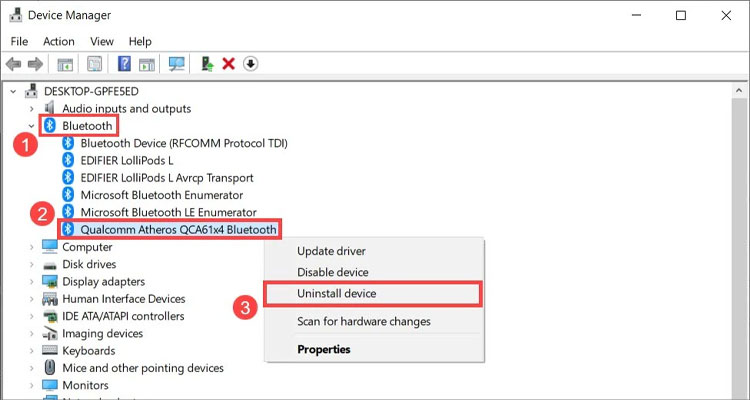The image size is (750, 400).
Task: Select EDIFIER LolliPods L Avrcp Transport device
Action: click(165, 177)
